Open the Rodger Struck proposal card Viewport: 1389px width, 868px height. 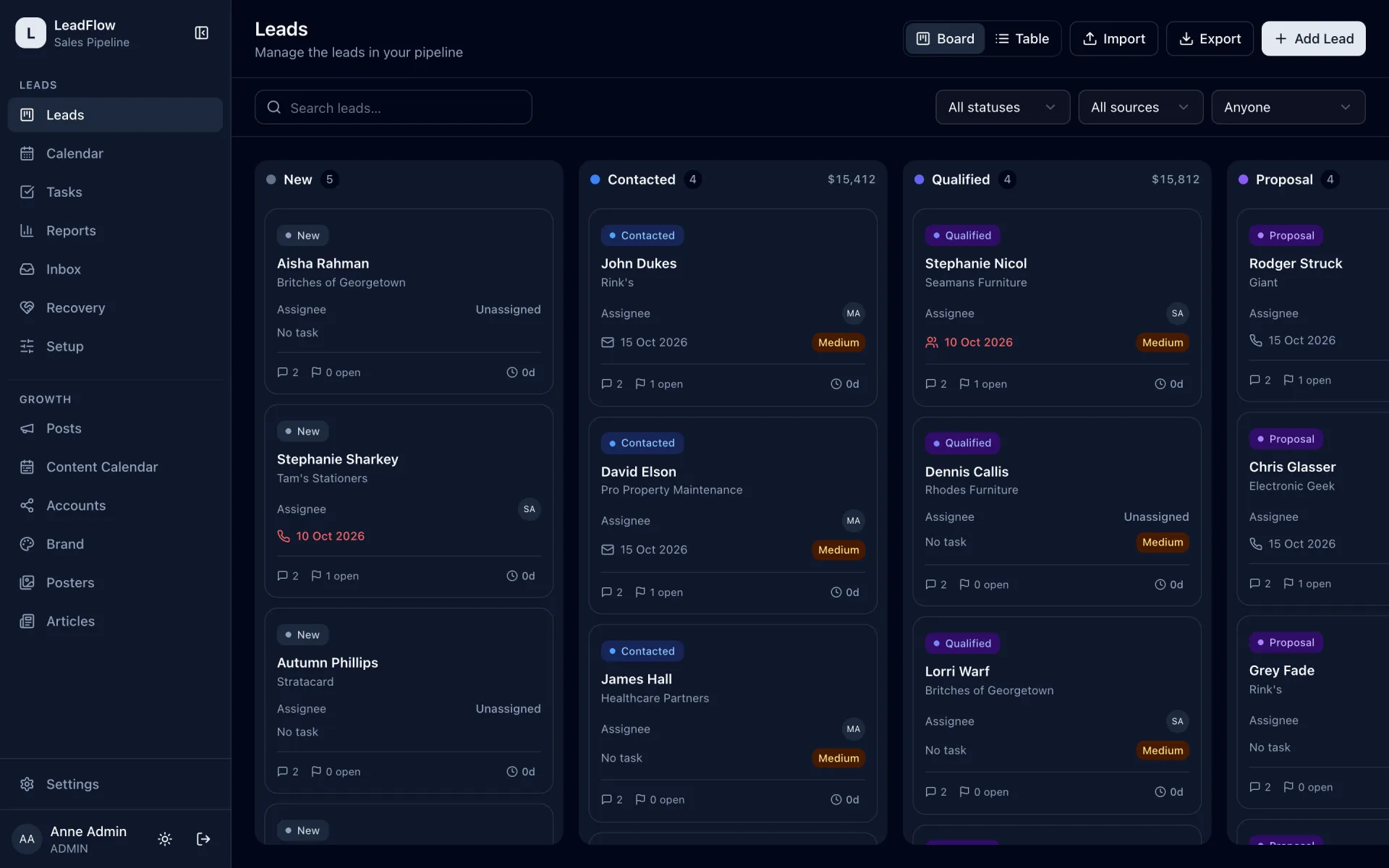tap(1312, 305)
